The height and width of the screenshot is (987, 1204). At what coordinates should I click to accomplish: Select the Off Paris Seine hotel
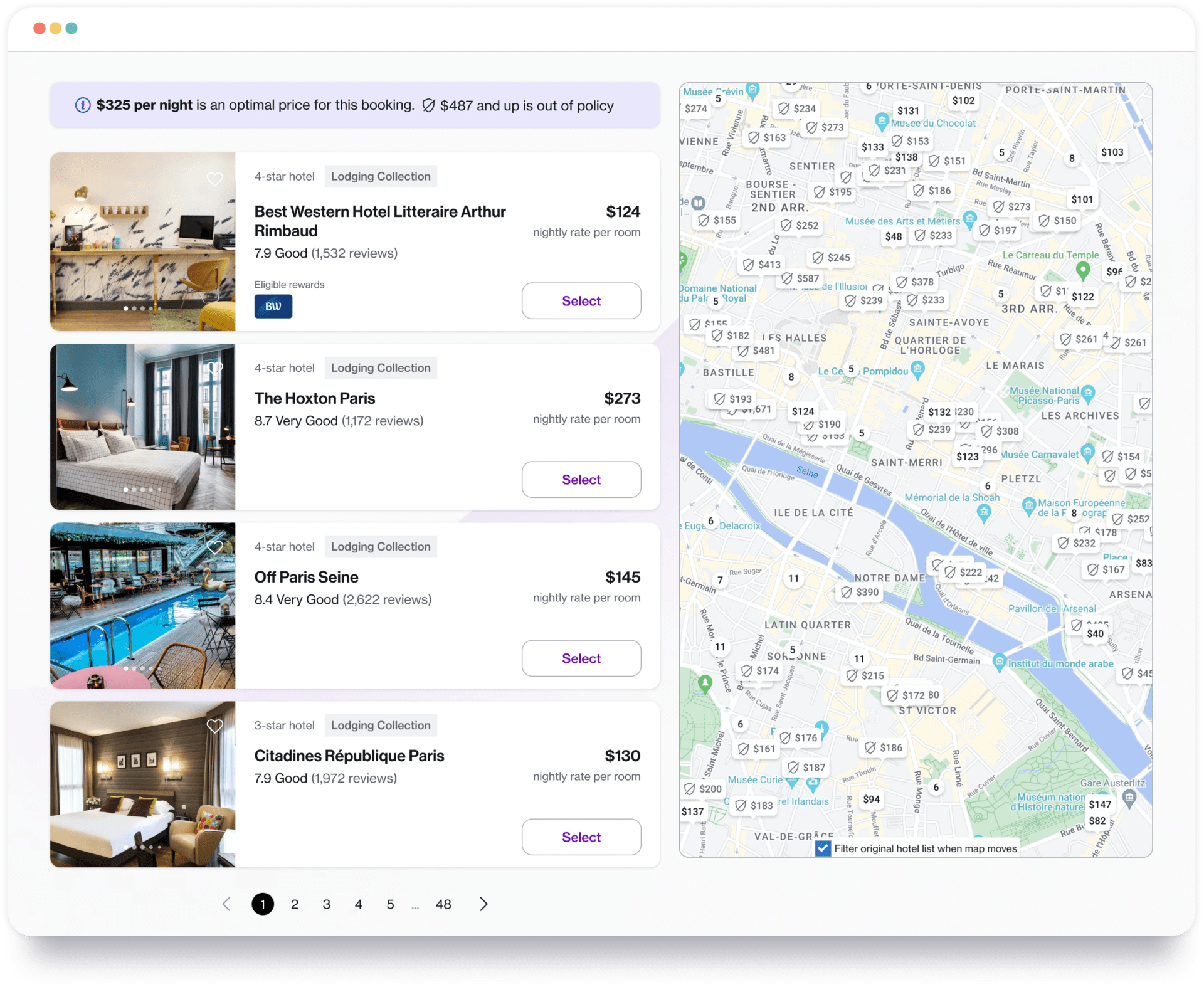581,658
